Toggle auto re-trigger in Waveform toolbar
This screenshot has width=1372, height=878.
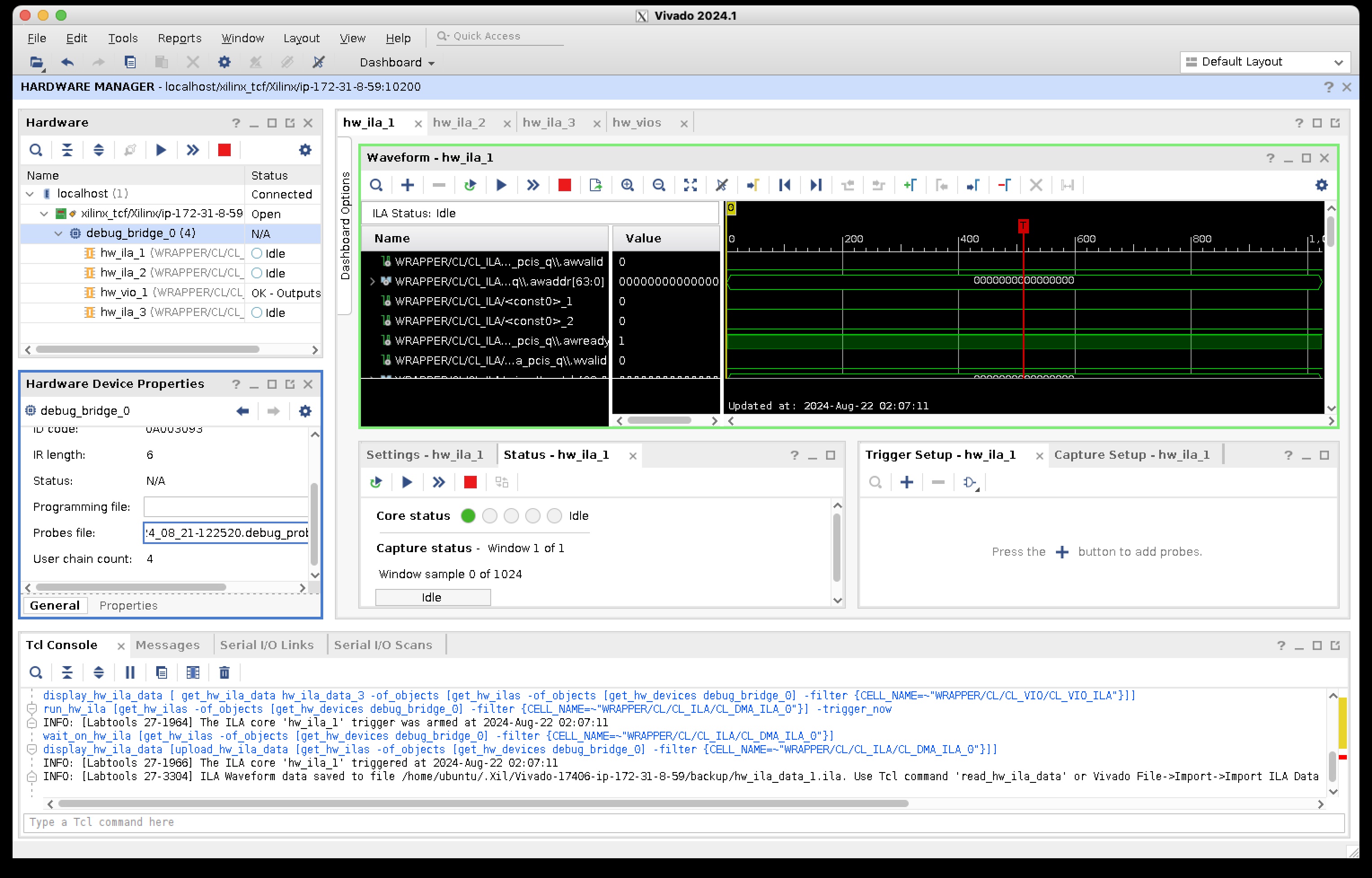pos(470,185)
